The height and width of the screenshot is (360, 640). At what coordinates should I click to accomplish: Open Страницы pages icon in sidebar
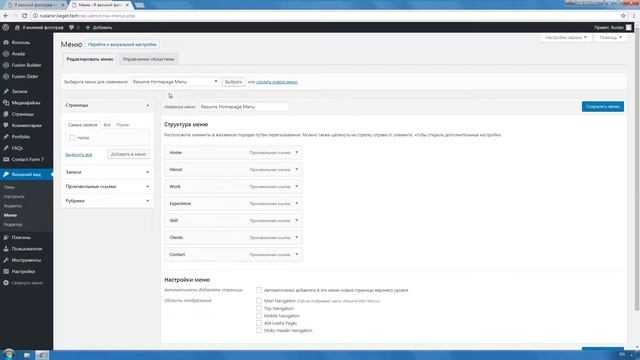[x=6, y=114]
